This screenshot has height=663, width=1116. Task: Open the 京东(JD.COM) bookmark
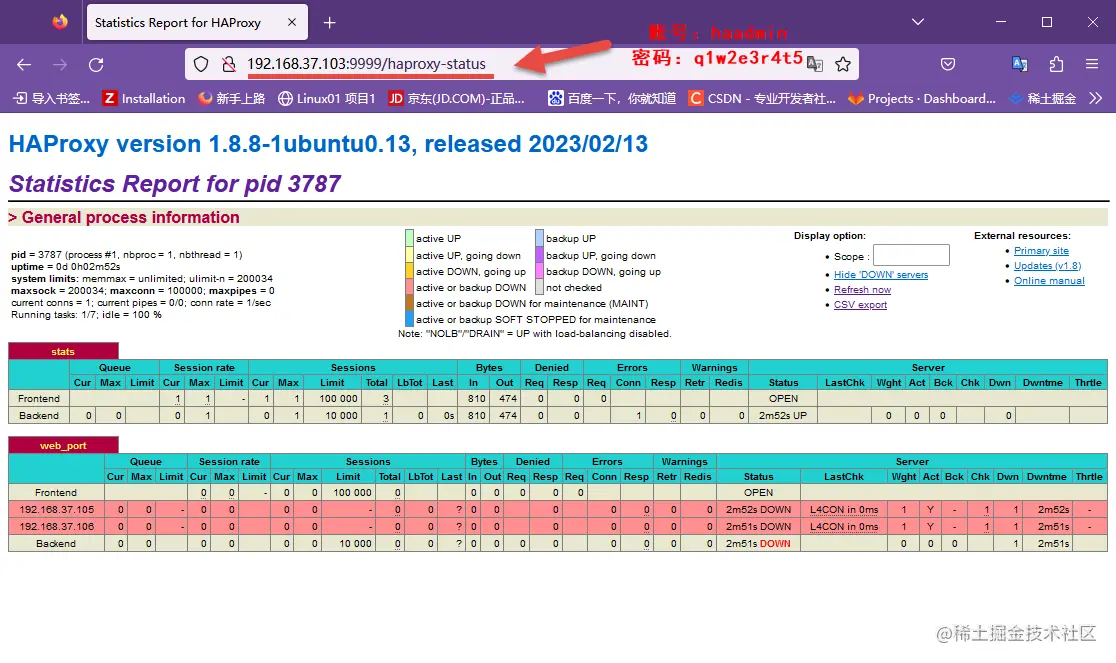coord(457,98)
